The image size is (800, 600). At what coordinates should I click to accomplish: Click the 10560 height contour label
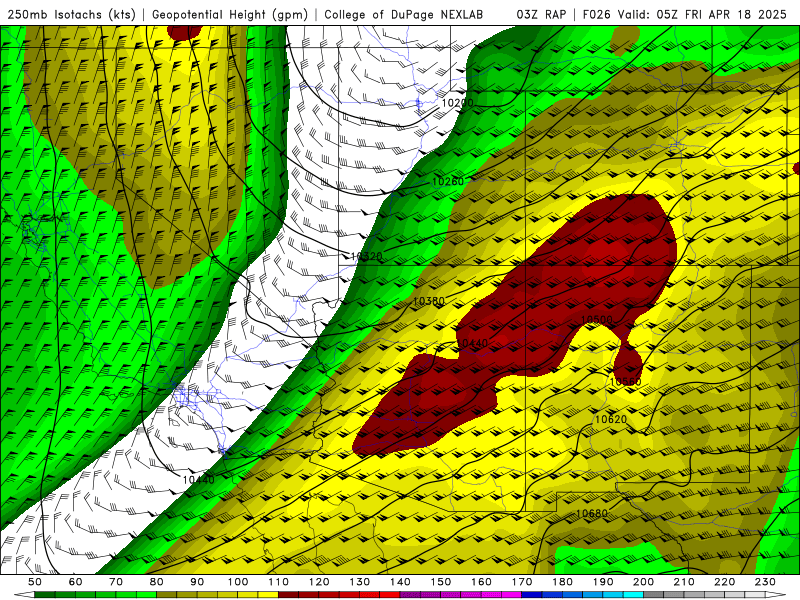tap(625, 382)
